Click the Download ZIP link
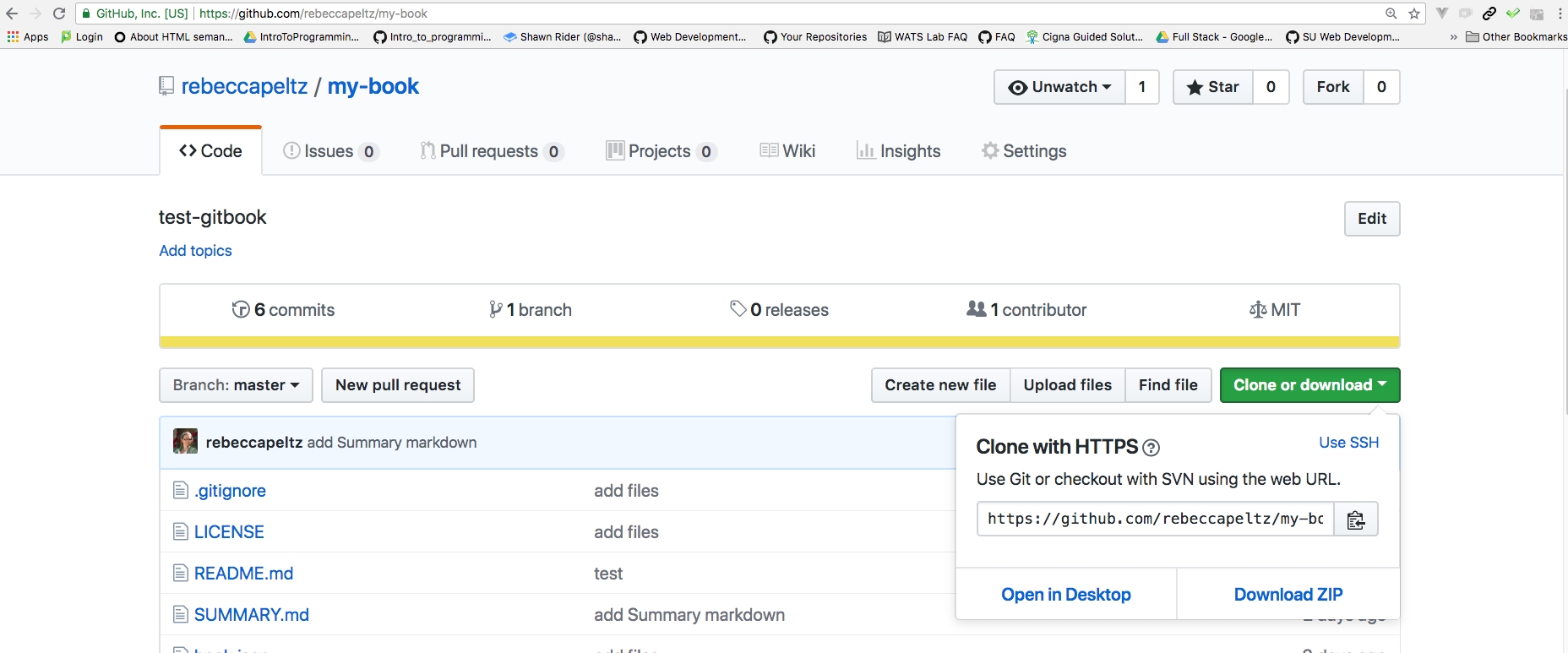This screenshot has width=1568, height=653. pyautogui.click(x=1288, y=595)
